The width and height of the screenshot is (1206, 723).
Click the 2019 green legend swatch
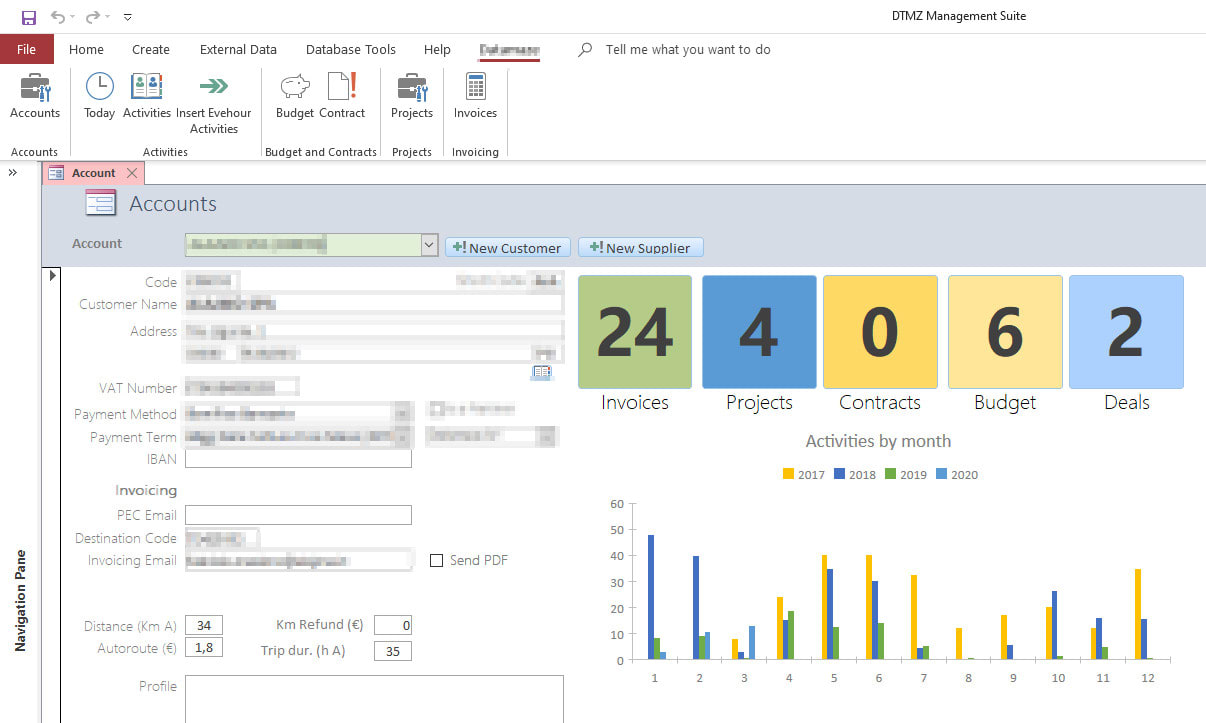(890, 474)
